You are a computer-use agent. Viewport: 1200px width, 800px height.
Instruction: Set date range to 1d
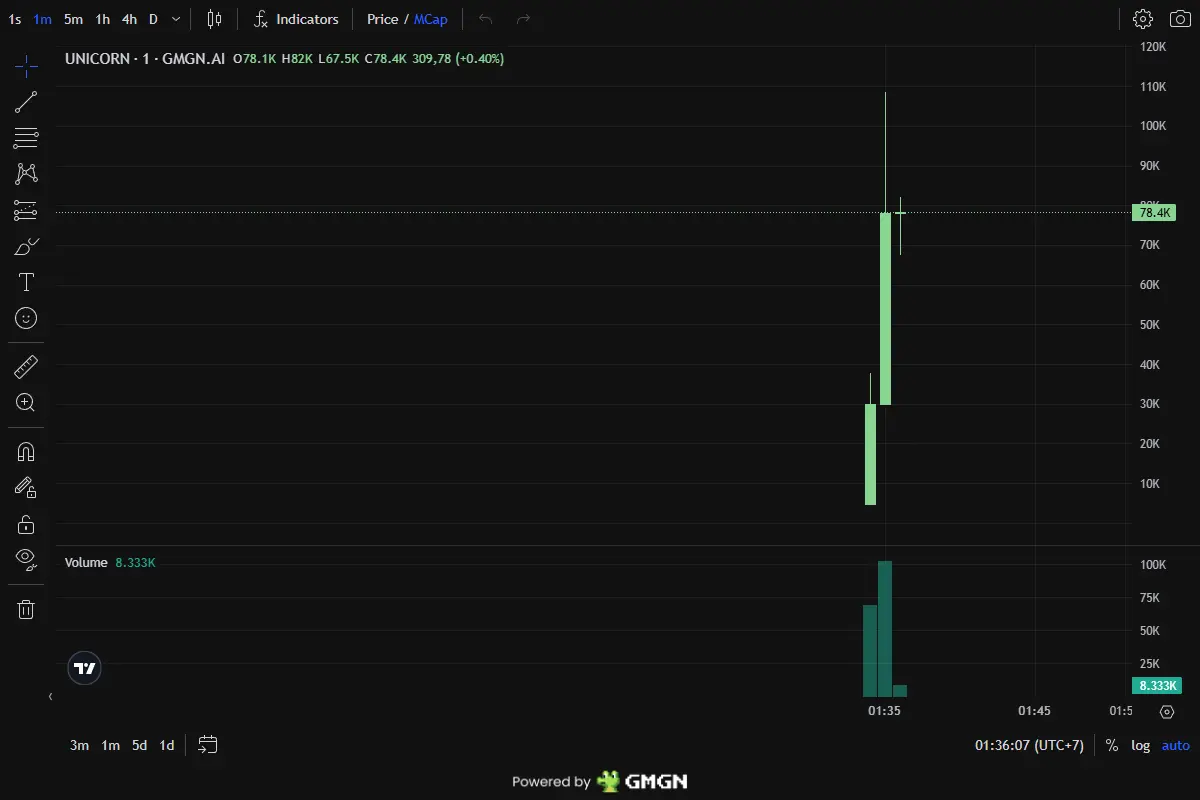(167, 745)
